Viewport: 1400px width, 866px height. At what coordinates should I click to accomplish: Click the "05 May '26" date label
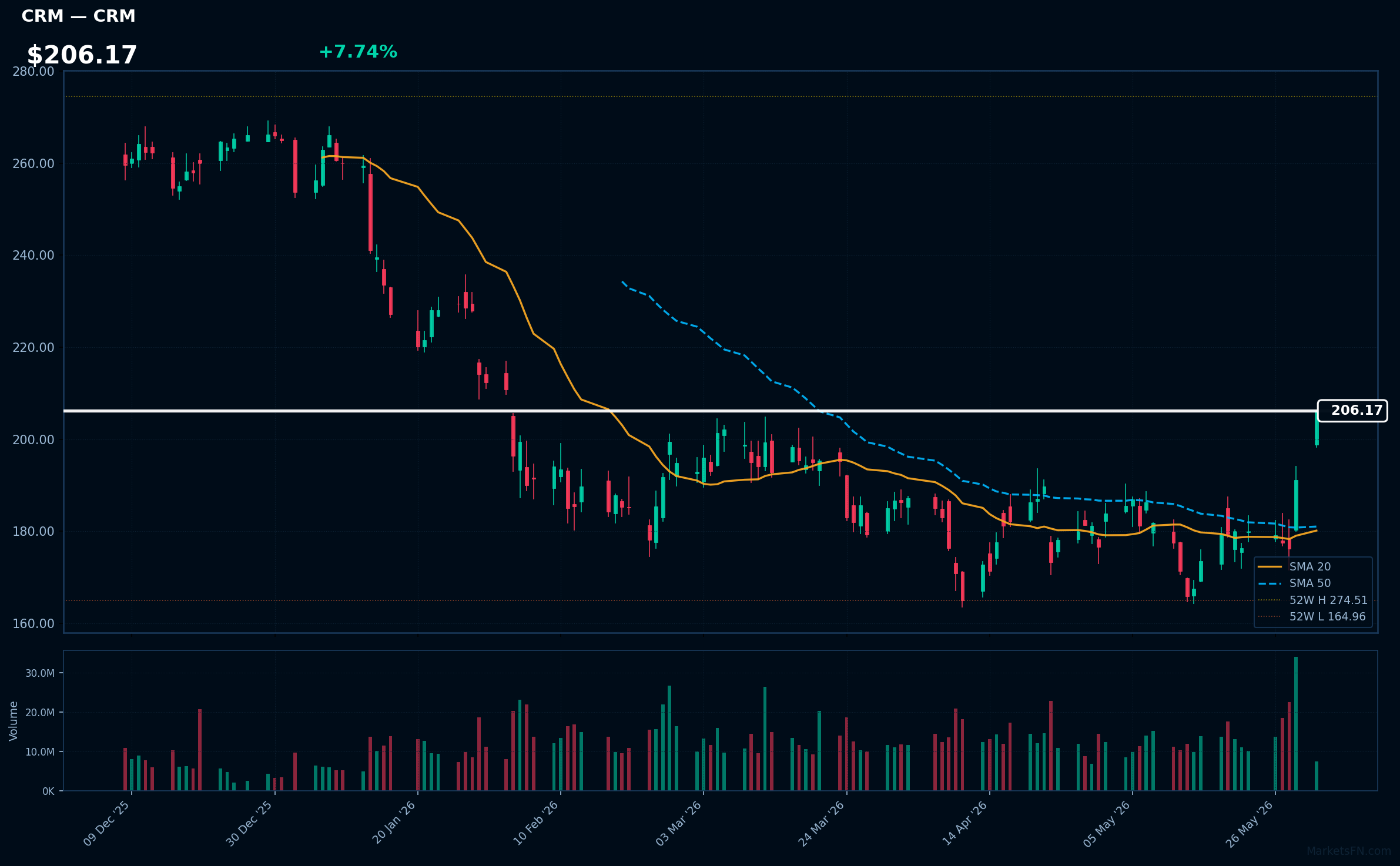pos(1107,823)
